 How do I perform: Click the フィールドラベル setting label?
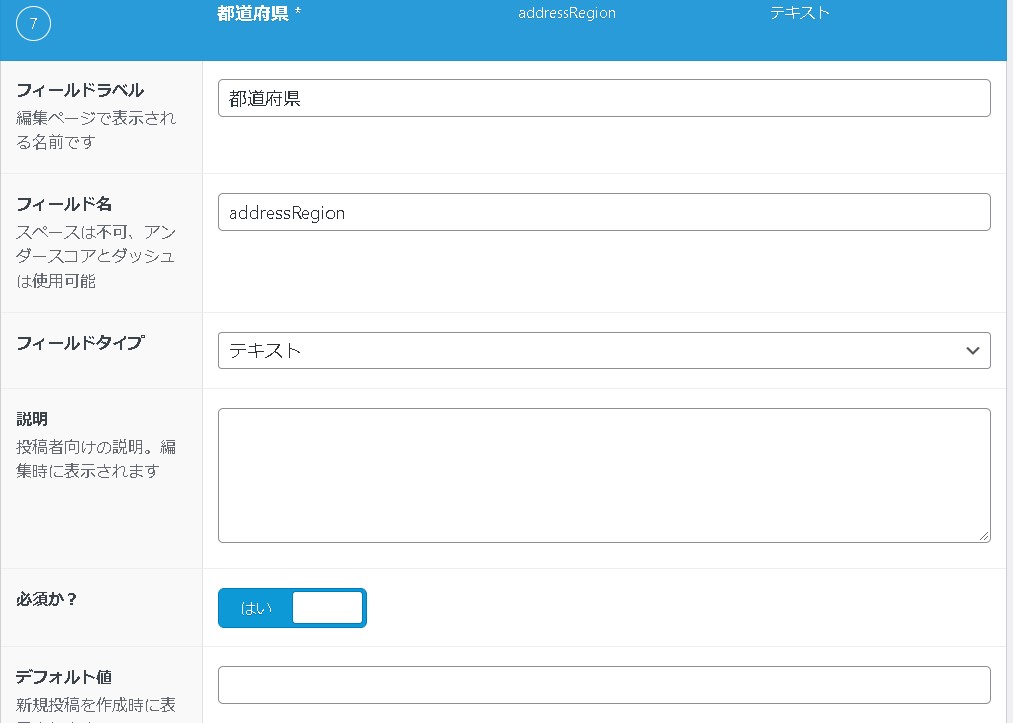pos(80,91)
